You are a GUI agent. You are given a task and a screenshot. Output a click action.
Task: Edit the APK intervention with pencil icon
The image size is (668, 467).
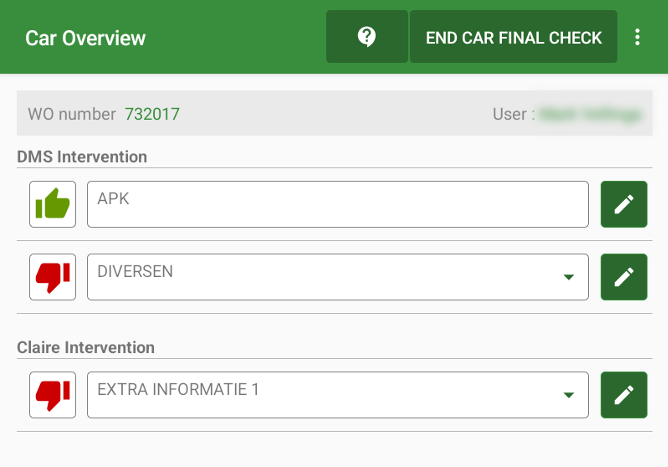point(624,204)
